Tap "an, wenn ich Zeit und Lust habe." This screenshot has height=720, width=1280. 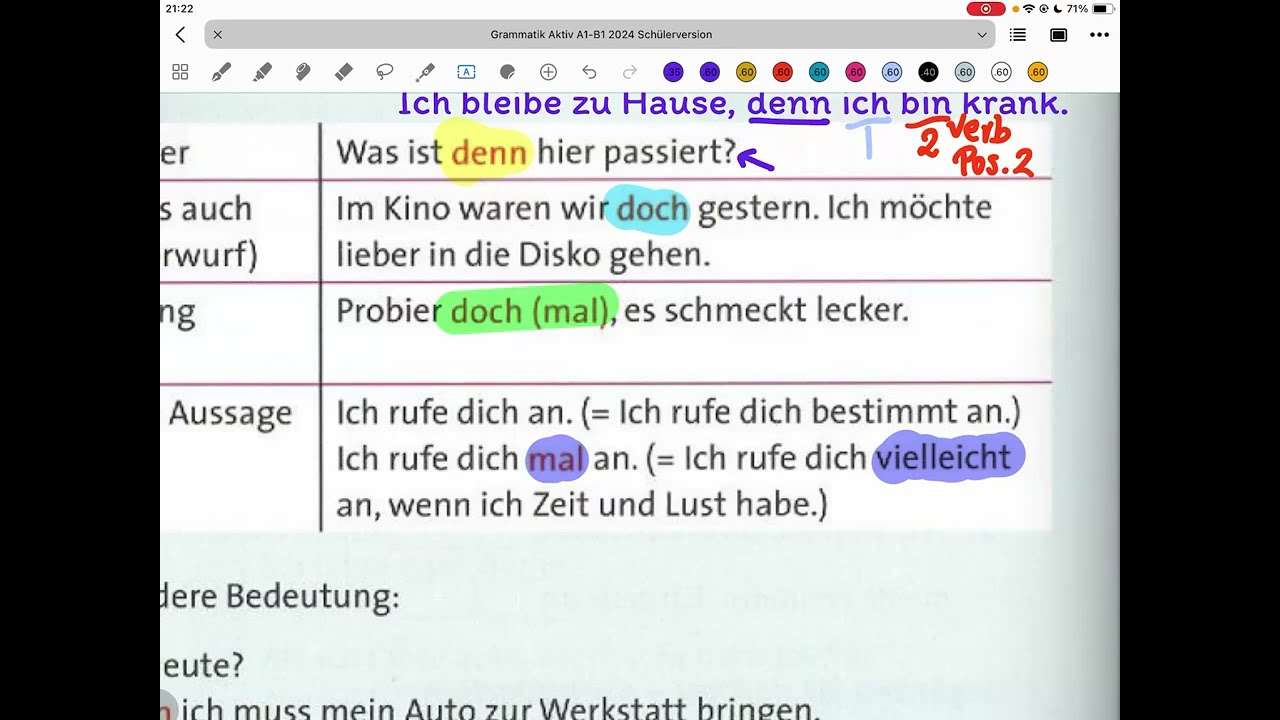[x=577, y=505]
